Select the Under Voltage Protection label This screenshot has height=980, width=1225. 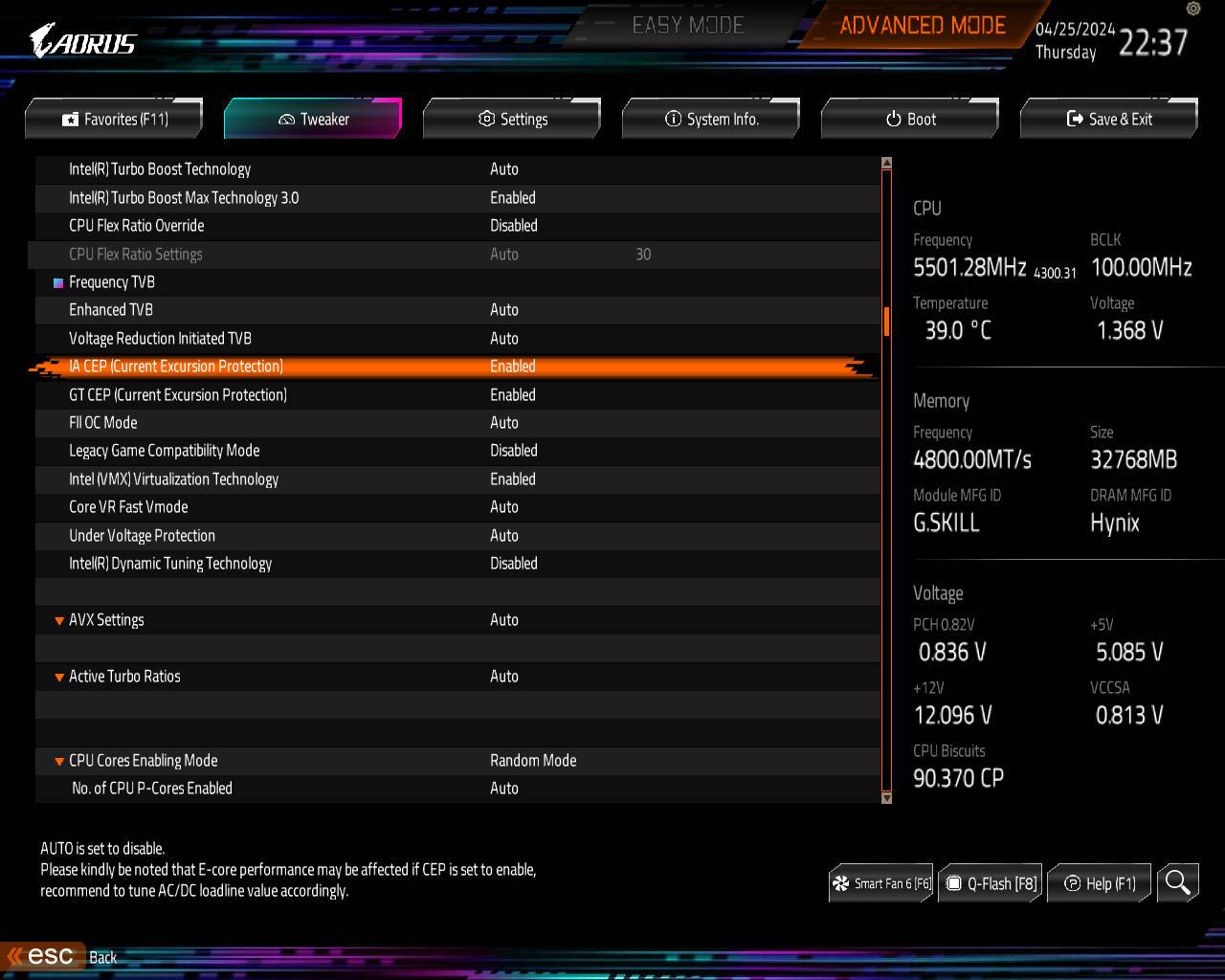coord(142,536)
